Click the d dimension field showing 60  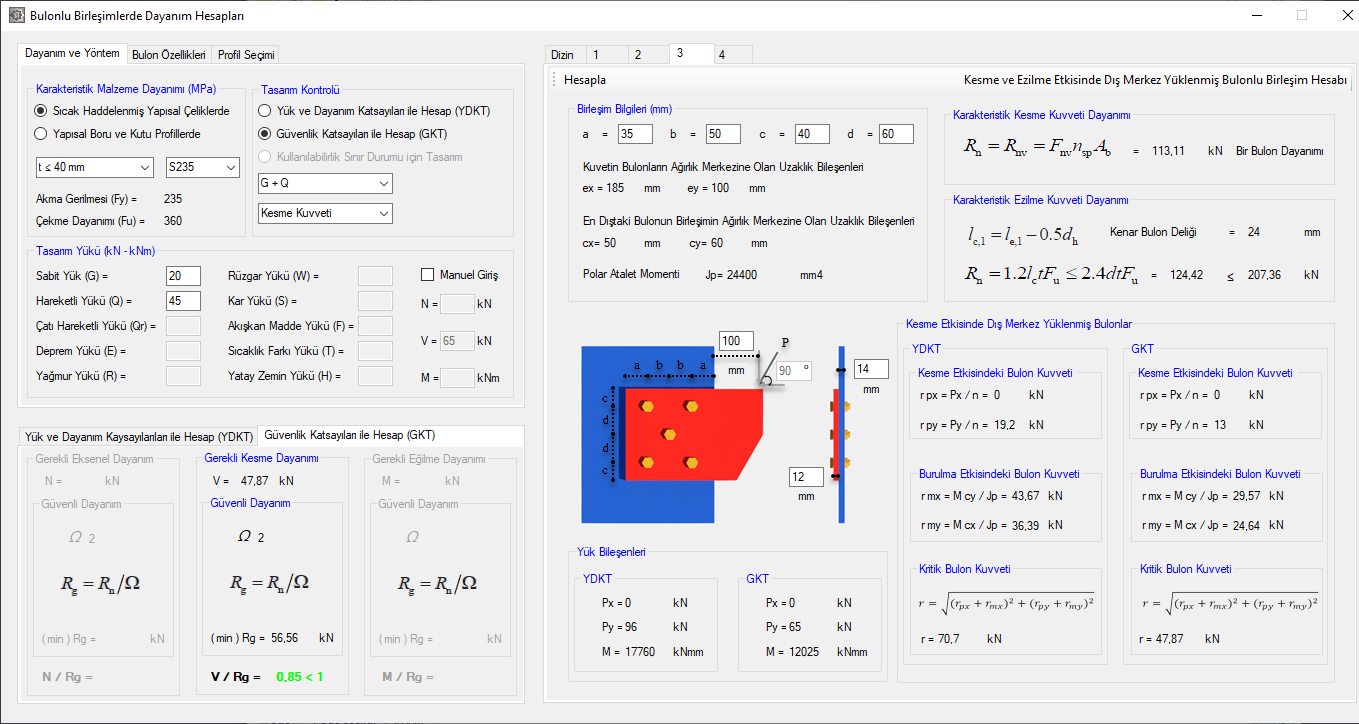click(898, 134)
